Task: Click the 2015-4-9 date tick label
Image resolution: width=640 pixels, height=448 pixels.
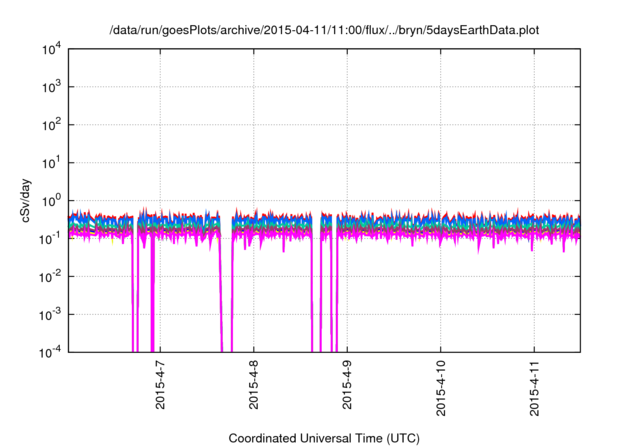Action: [347, 384]
